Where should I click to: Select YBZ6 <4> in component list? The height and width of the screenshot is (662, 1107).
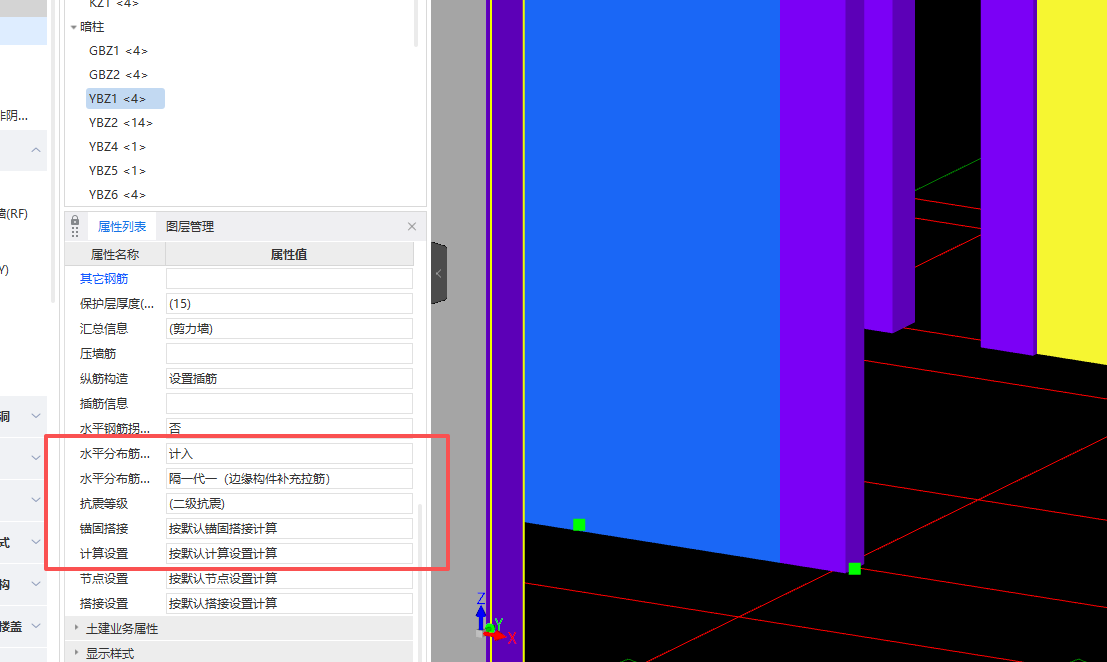[x=117, y=195]
